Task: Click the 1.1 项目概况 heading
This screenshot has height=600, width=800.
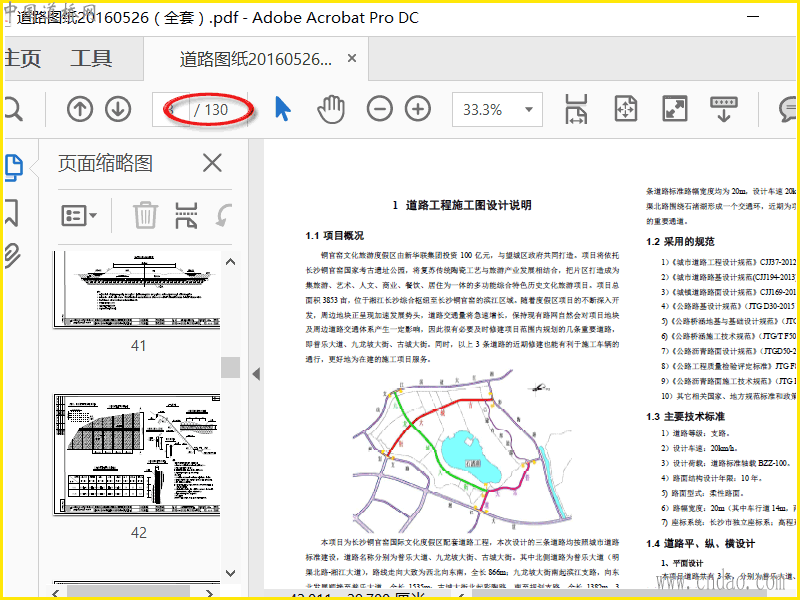Action: point(335,235)
